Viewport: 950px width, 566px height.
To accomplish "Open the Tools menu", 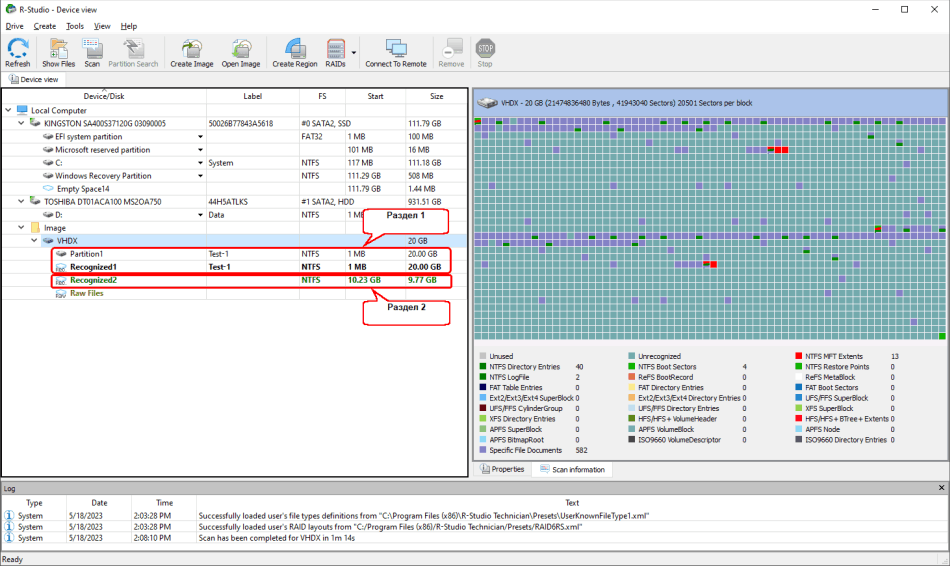I will 75,26.
